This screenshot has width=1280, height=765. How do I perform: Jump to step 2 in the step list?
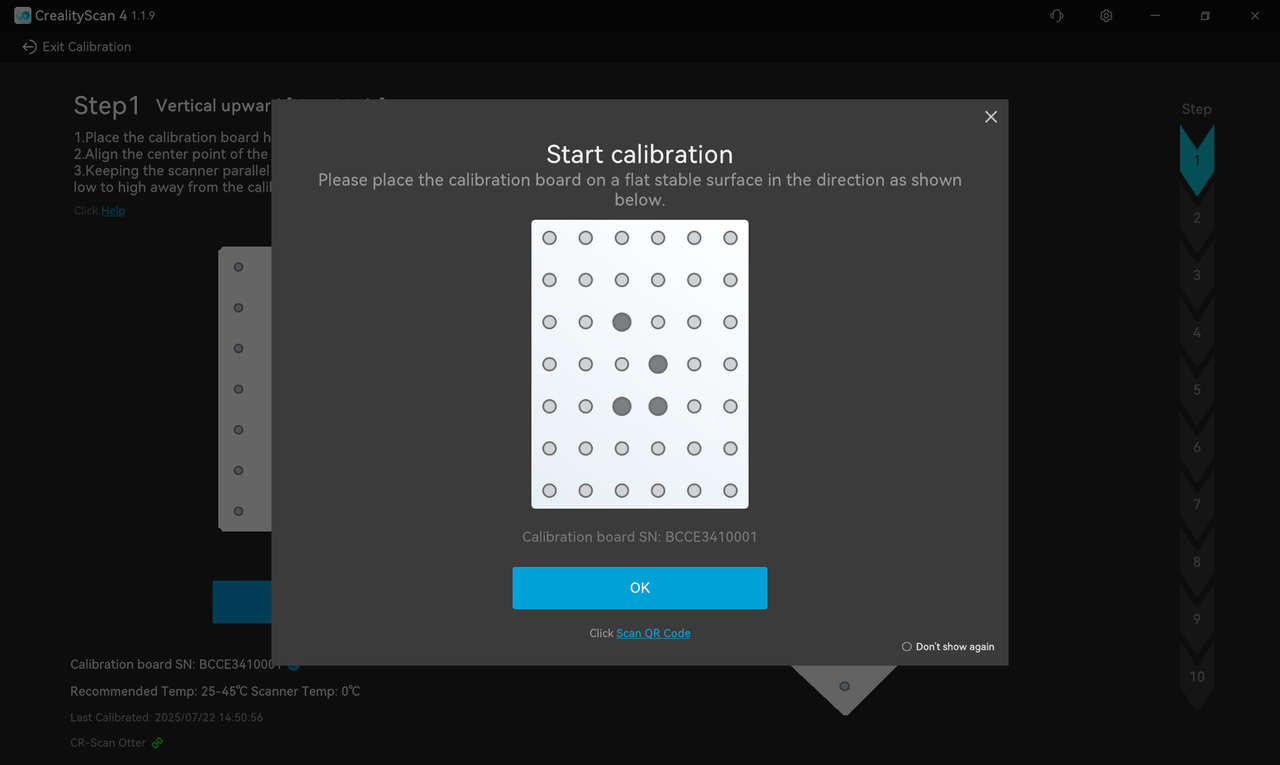point(1196,218)
